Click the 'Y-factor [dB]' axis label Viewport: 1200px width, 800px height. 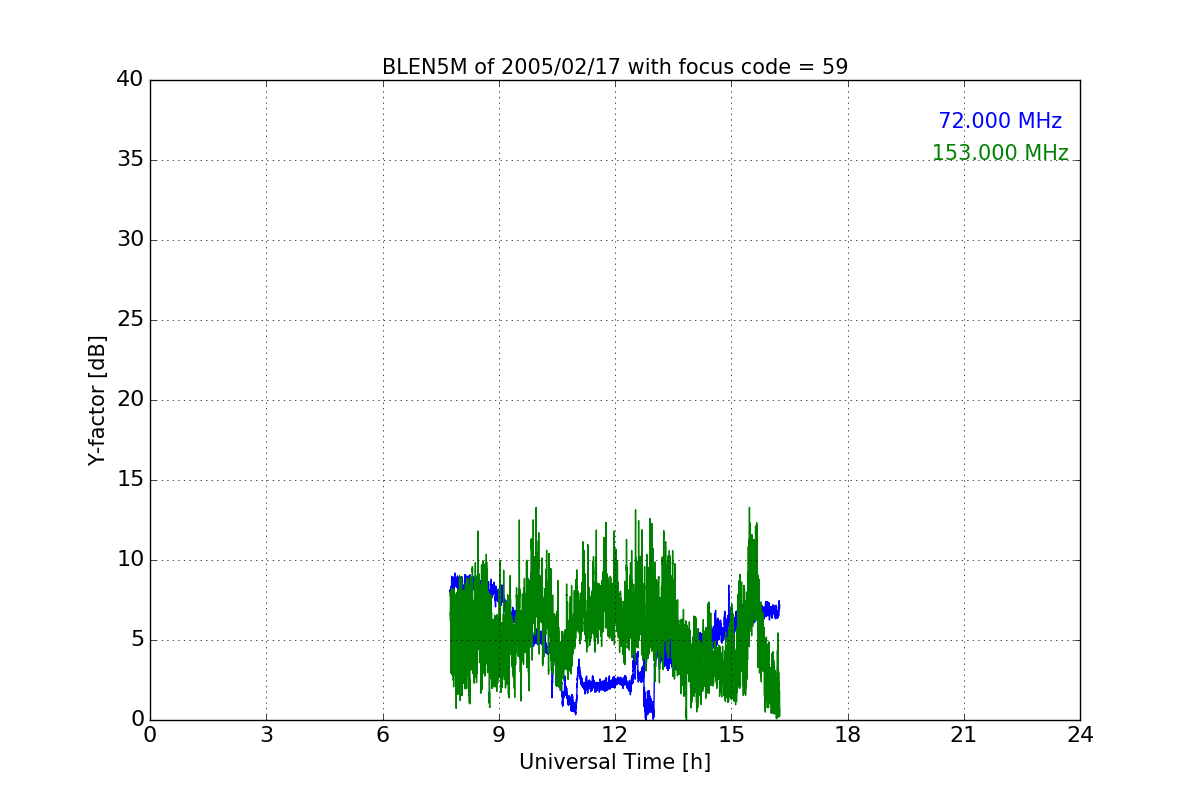[97, 400]
